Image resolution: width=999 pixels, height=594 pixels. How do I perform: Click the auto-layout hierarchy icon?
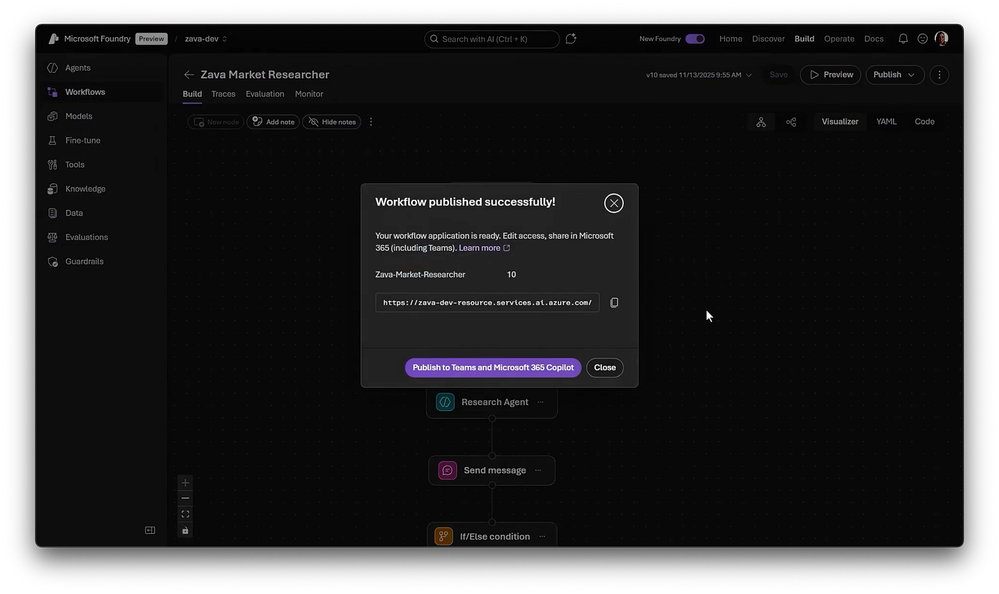761,122
